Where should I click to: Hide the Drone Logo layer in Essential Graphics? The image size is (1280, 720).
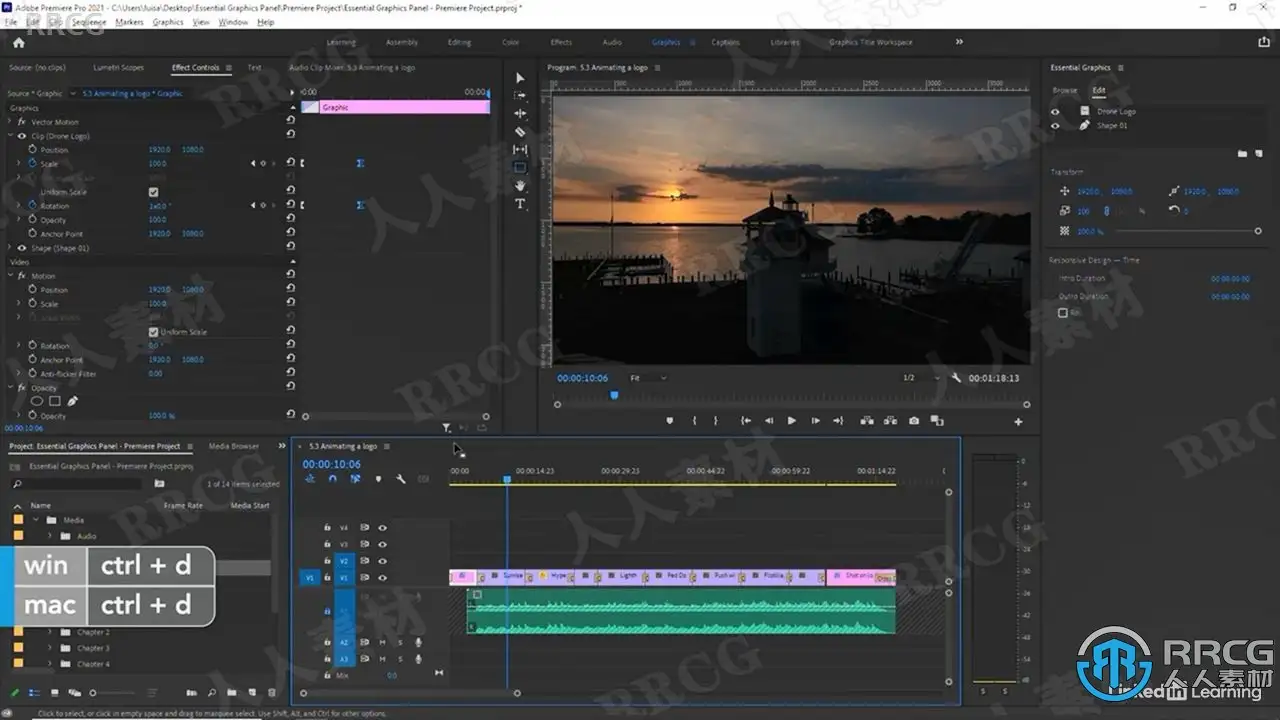(x=1054, y=112)
